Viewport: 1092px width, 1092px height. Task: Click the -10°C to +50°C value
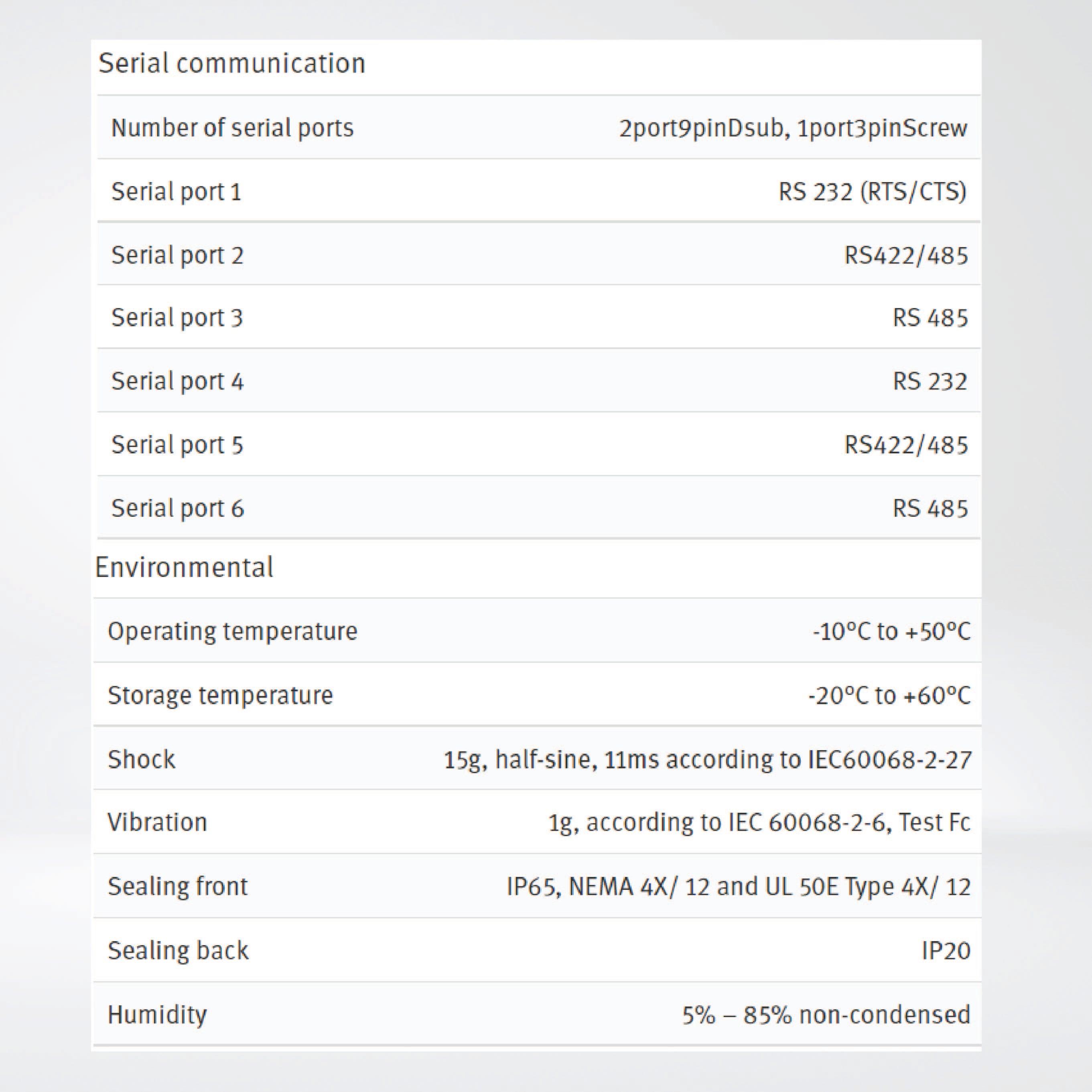(891, 631)
